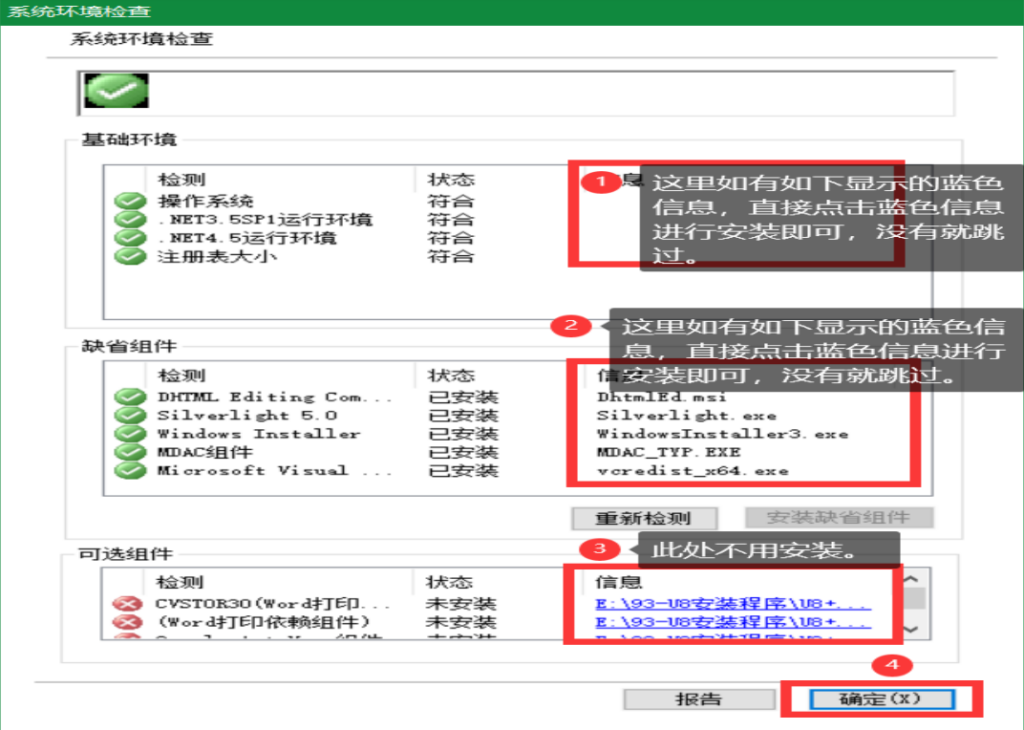The image size is (1024, 730).
Task: Click the 检测 column header in 缺省组件
Action: point(181,375)
